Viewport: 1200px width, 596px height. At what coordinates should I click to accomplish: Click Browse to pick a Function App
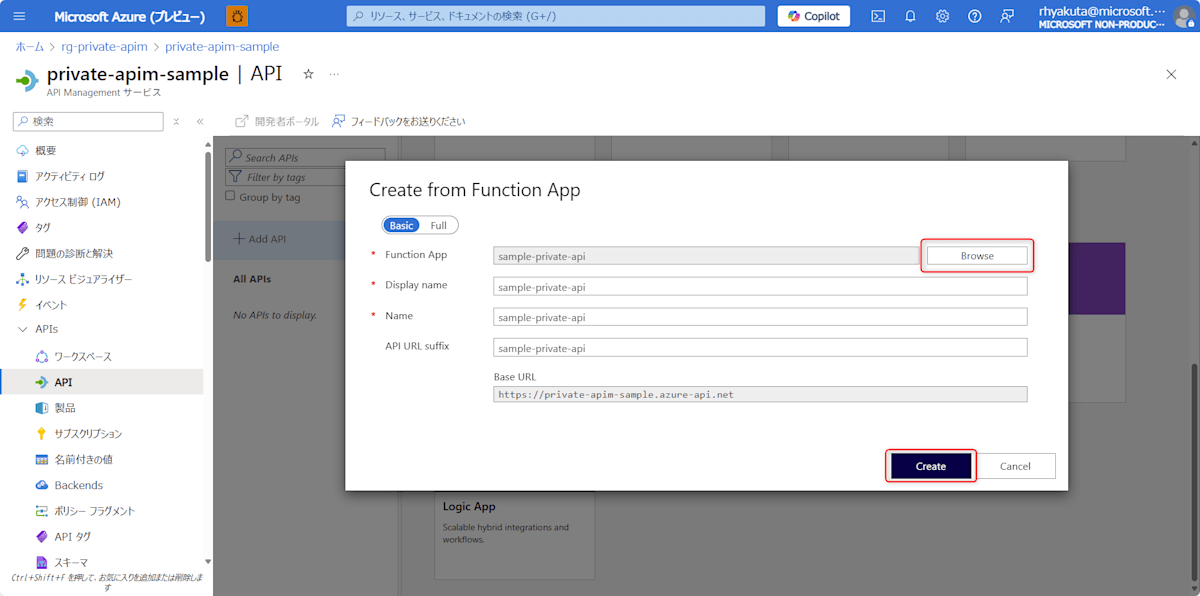click(977, 256)
